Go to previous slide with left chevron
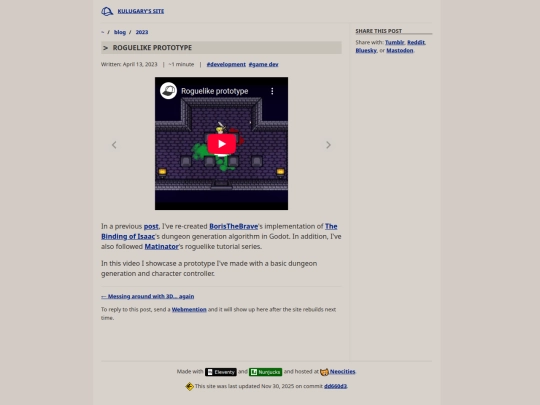 tap(114, 145)
